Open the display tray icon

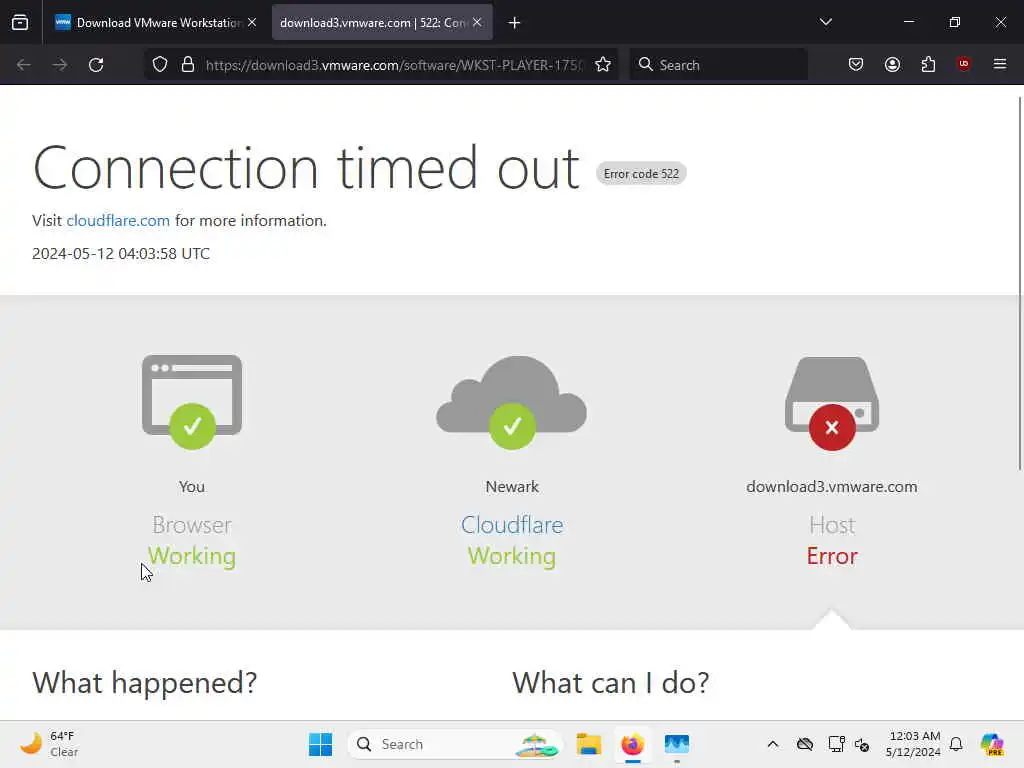tap(836, 744)
